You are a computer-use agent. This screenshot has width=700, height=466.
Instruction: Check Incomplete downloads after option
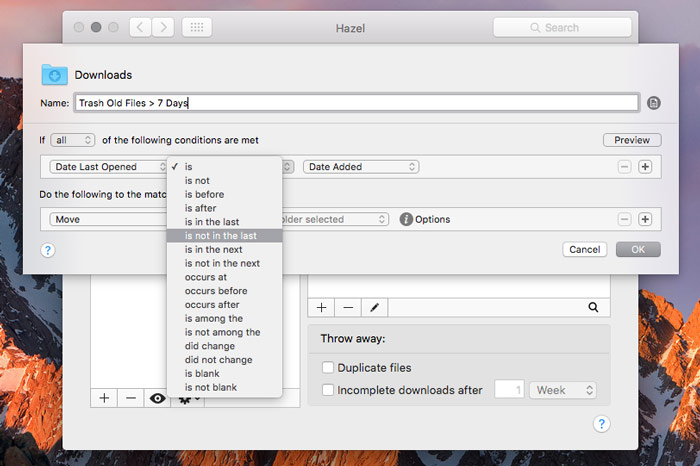[x=327, y=390]
